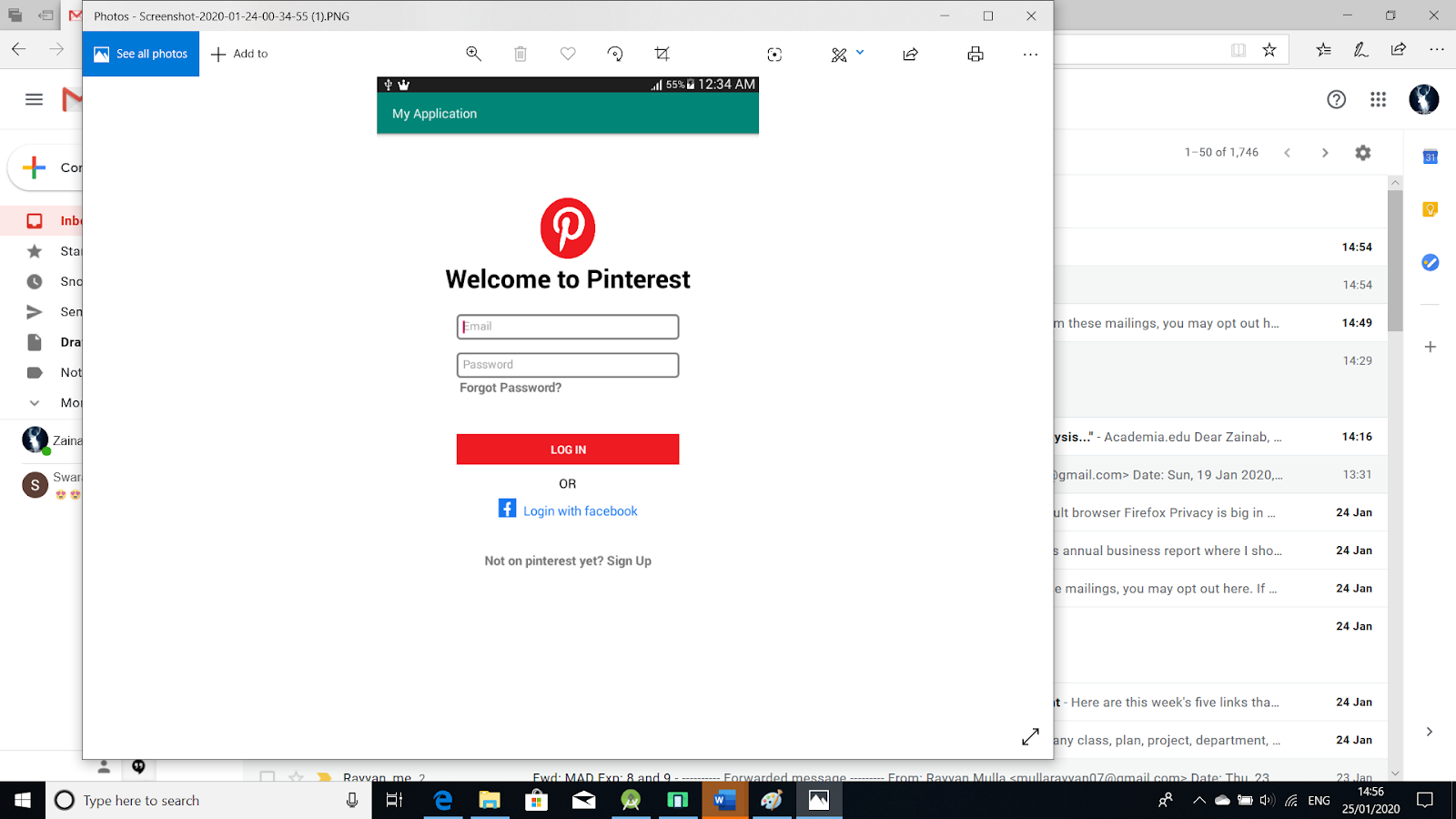Share the photo

910,55
